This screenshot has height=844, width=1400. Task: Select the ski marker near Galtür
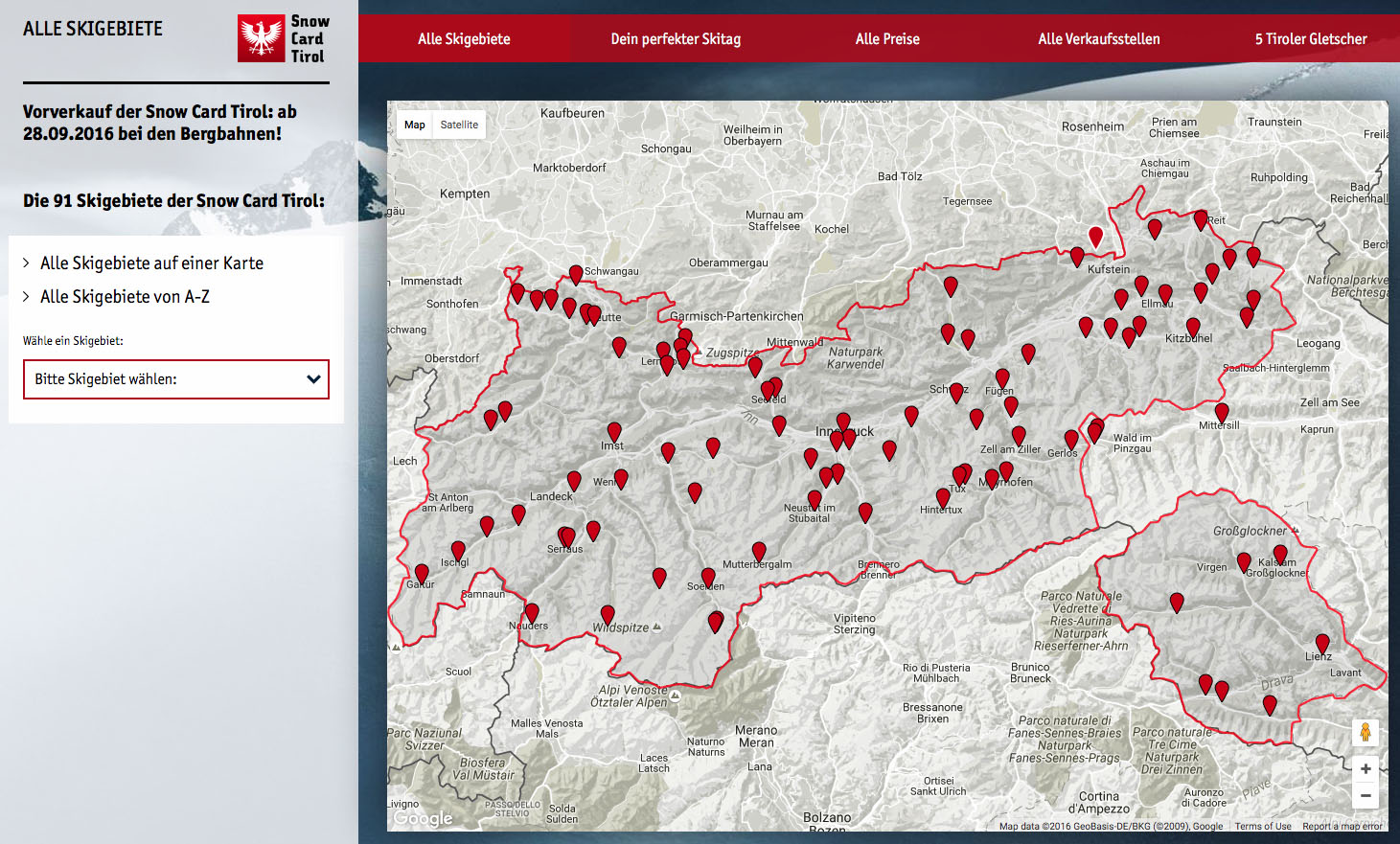coord(422,573)
